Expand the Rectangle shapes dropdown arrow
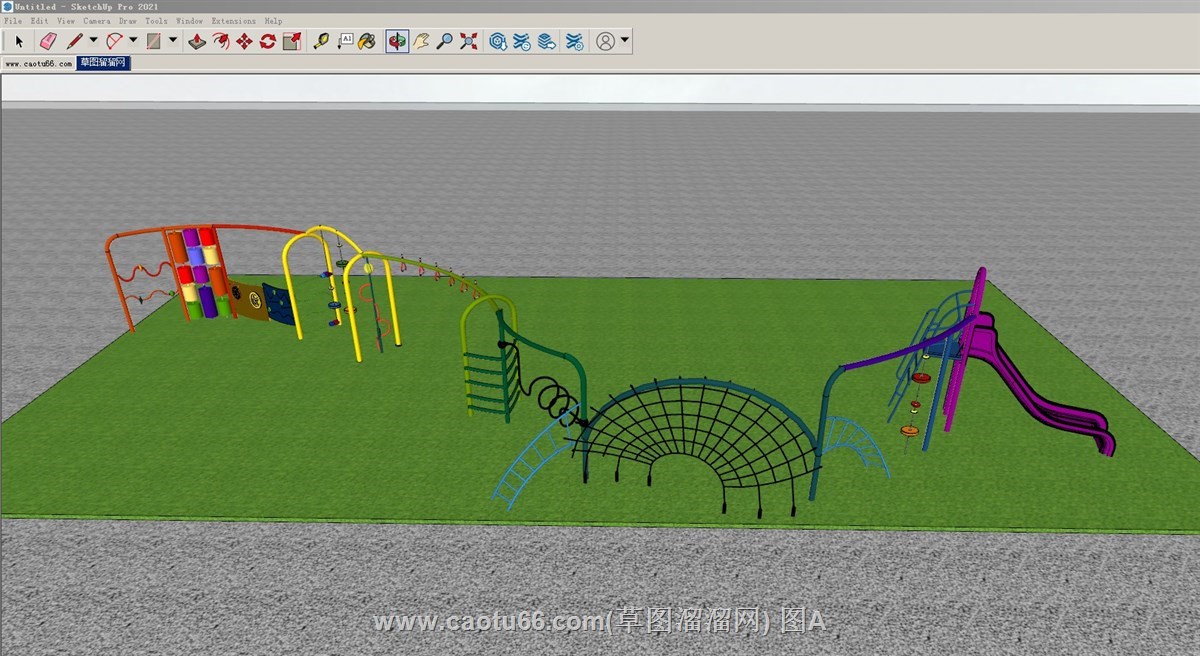 (x=173, y=41)
